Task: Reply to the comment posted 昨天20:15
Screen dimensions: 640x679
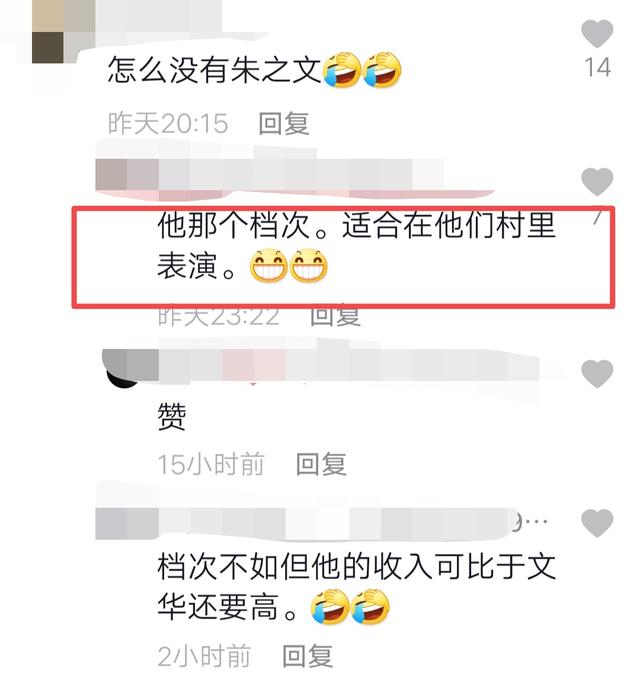Action: pyautogui.click(x=284, y=123)
